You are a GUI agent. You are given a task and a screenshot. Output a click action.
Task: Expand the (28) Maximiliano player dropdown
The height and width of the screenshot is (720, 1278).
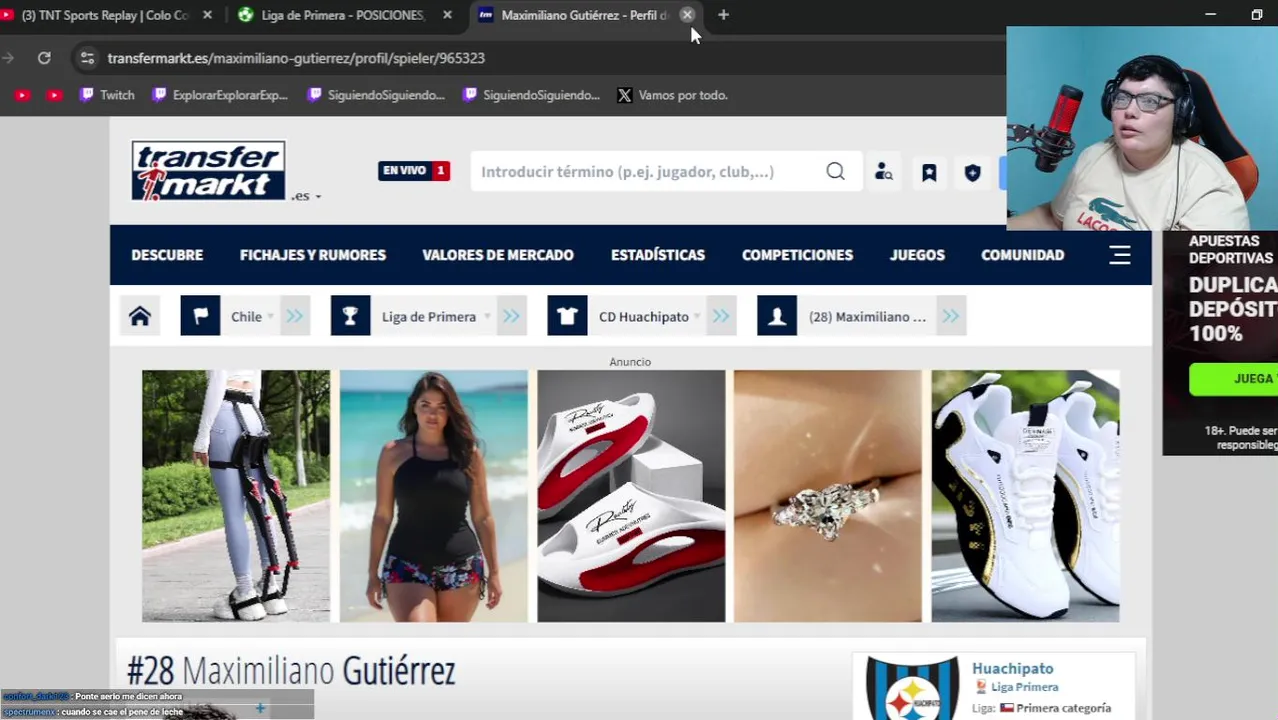867,316
